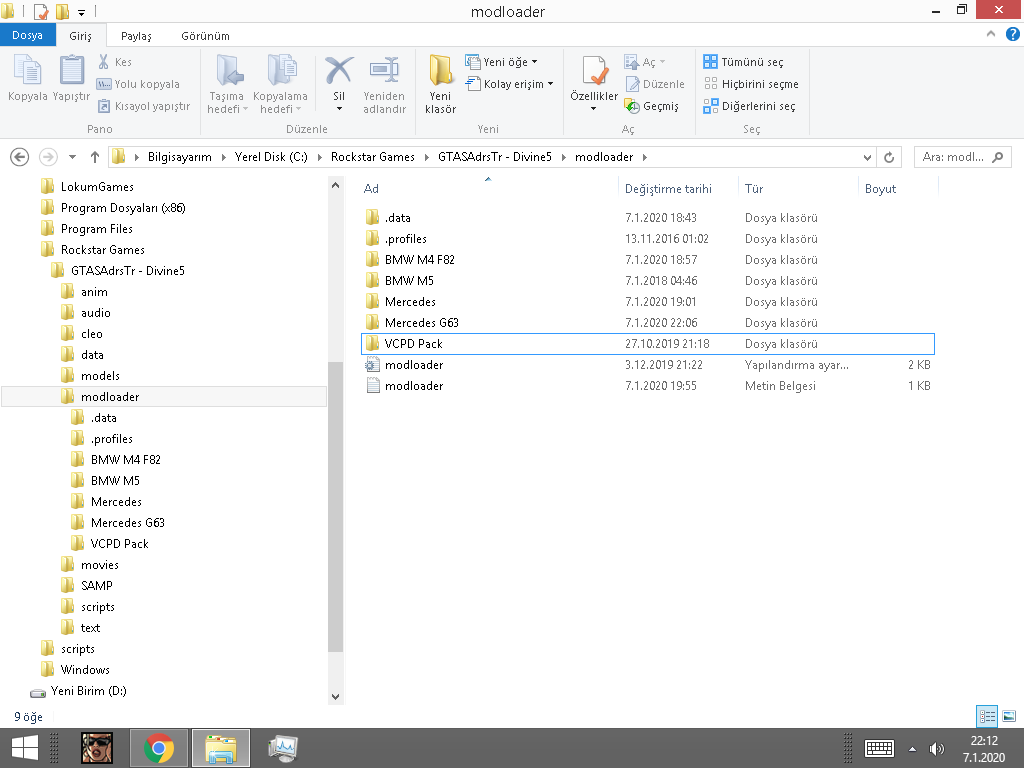Sort by the Ad column header
Screen dimensions: 1024x768
point(371,189)
